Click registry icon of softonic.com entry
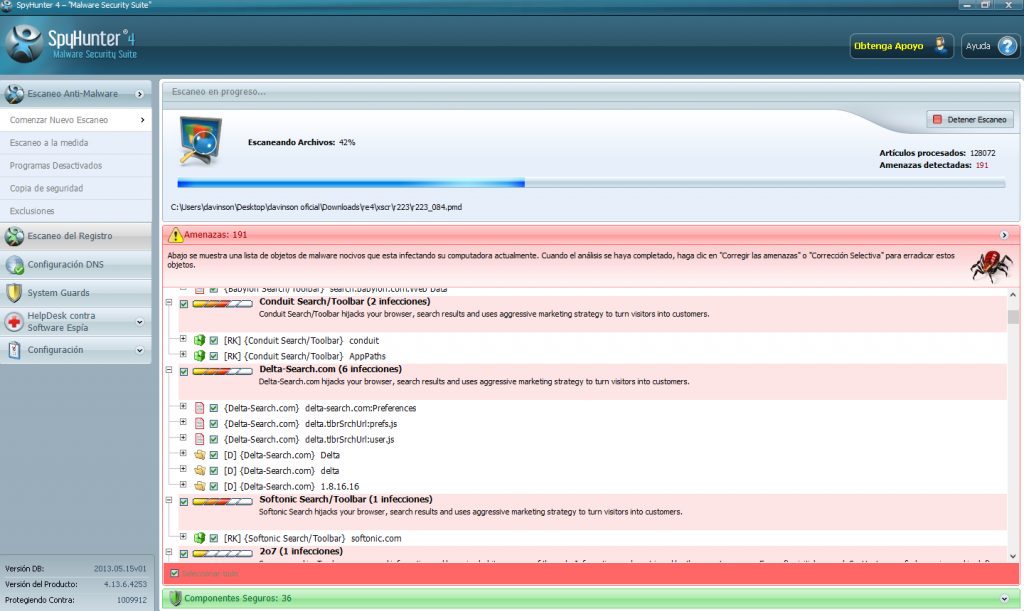 point(199,538)
